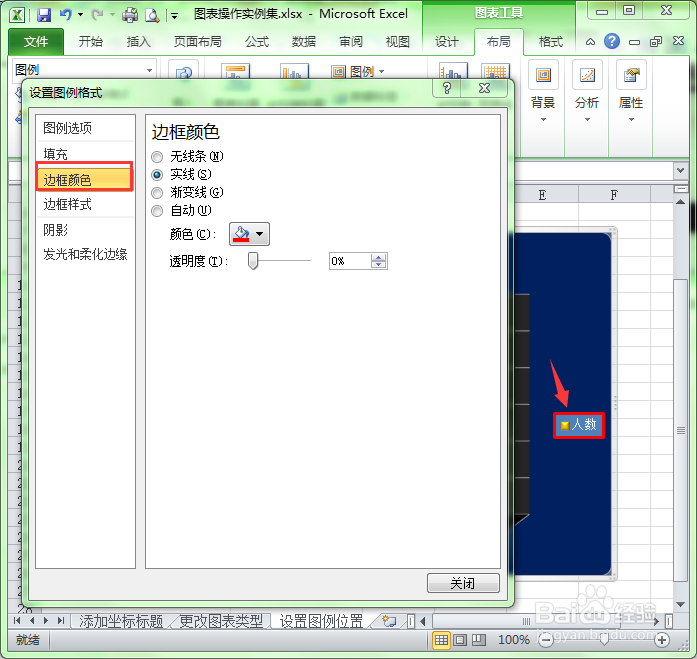The height and width of the screenshot is (659, 697).
Task: Open the 文件 (File) tab
Action: pos(36,42)
